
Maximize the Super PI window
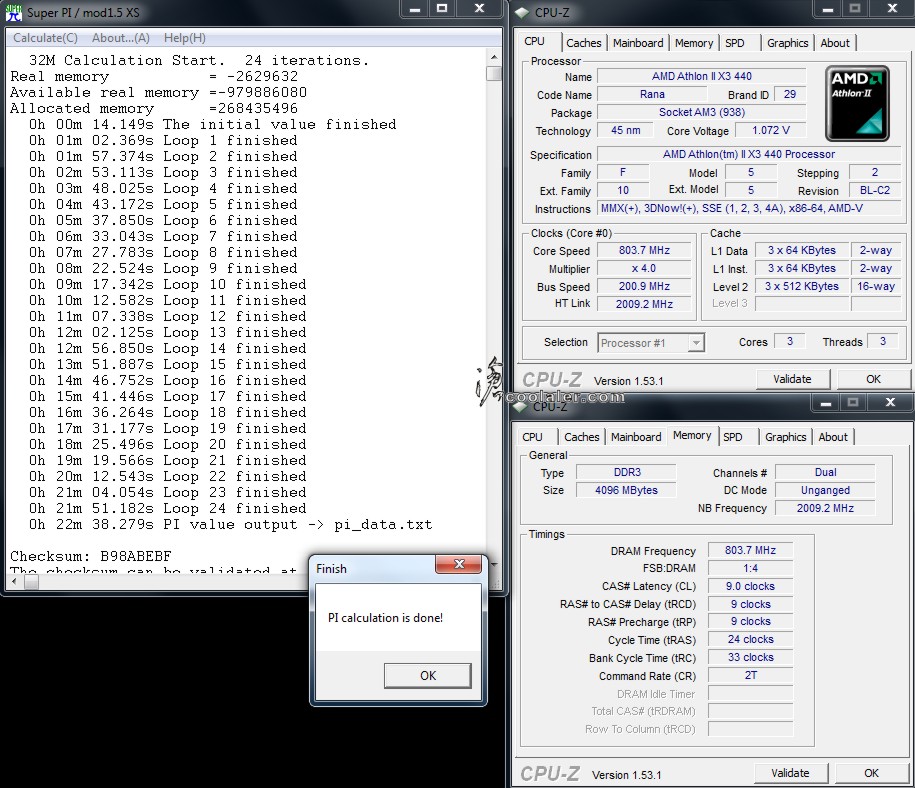point(442,9)
